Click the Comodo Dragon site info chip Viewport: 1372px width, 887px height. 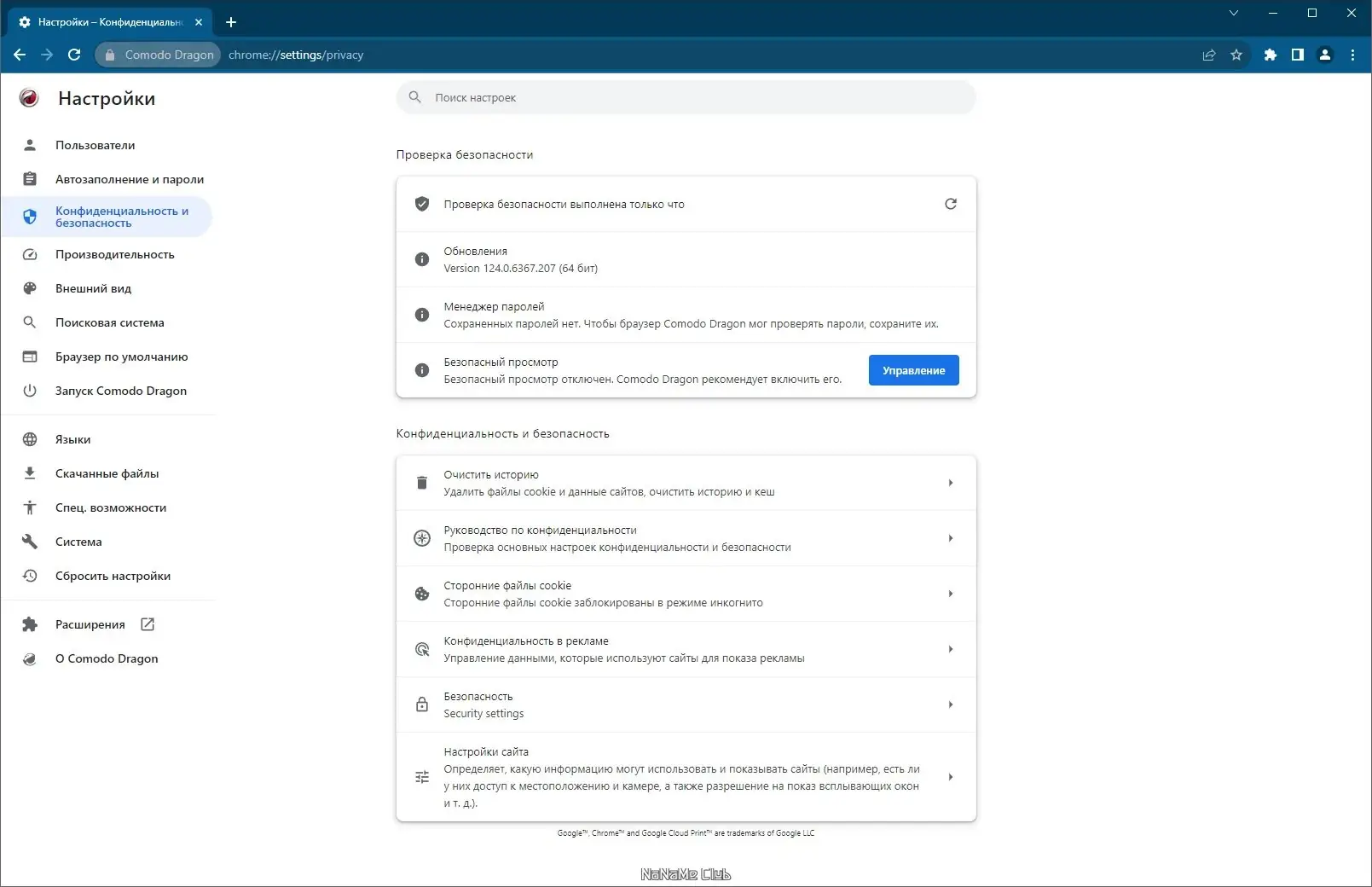pyautogui.click(x=158, y=55)
